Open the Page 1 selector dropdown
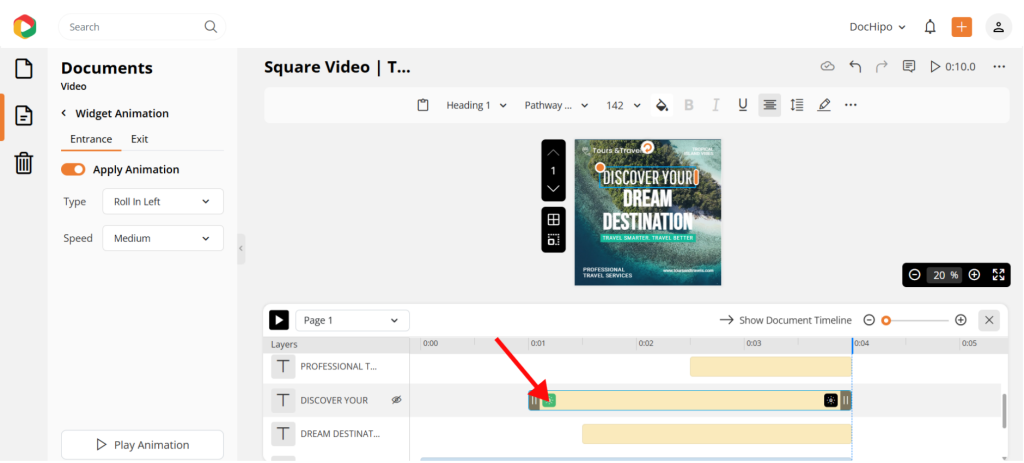The image size is (1024, 463). click(x=352, y=320)
